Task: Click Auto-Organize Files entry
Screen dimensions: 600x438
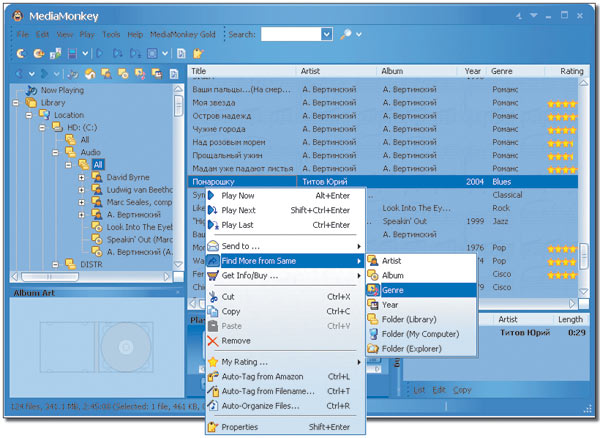Action: (285, 406)
